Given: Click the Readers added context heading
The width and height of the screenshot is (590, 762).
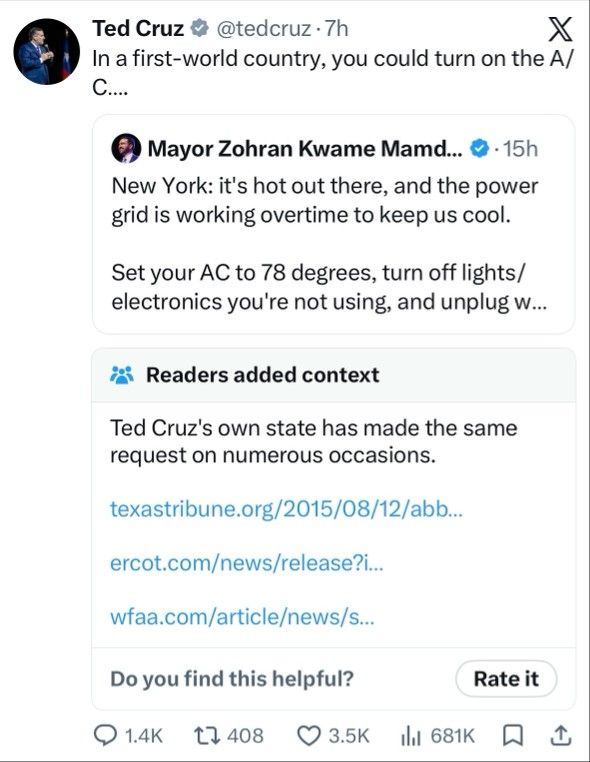Looking at the screenshot, I should coord(262,375).
